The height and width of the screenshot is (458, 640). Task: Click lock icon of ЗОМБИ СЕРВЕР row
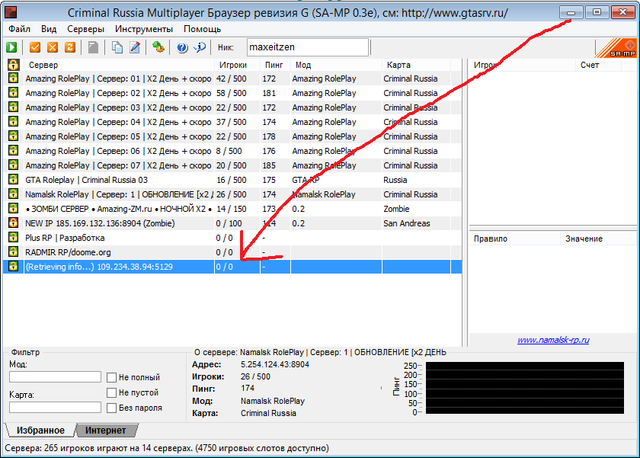coord(13,208)
